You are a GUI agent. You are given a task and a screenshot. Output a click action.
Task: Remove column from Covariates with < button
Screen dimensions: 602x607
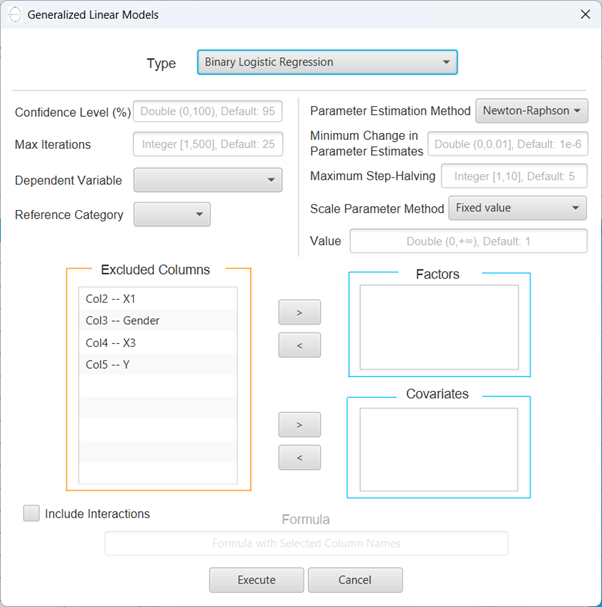pyautogui.click(x=299, y=458)
